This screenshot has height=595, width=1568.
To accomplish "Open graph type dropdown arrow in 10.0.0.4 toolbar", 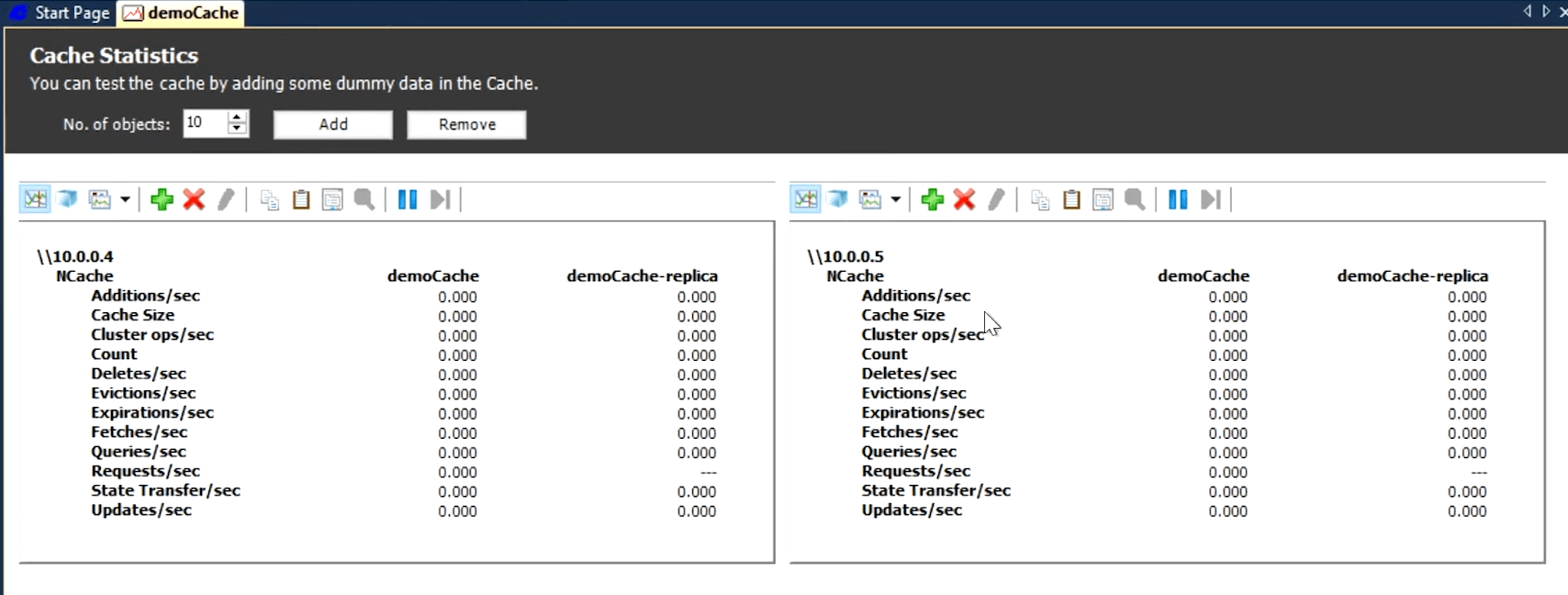I will [125, 199].
